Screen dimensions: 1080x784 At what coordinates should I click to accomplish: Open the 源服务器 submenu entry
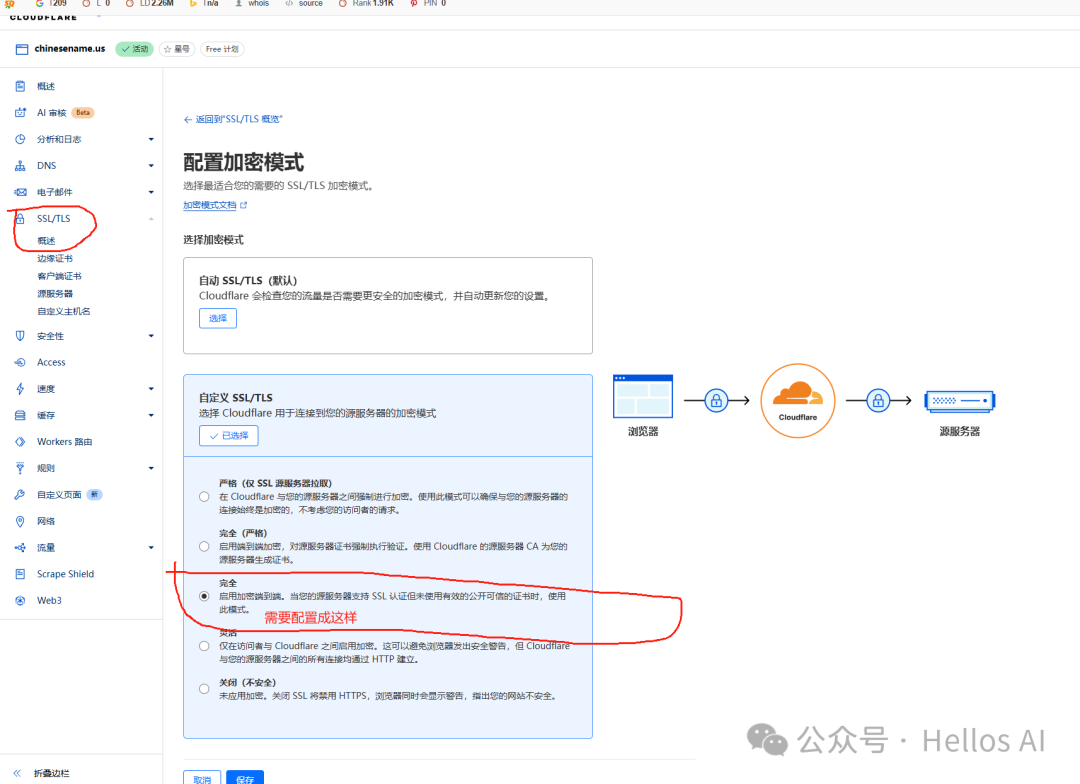56,293
